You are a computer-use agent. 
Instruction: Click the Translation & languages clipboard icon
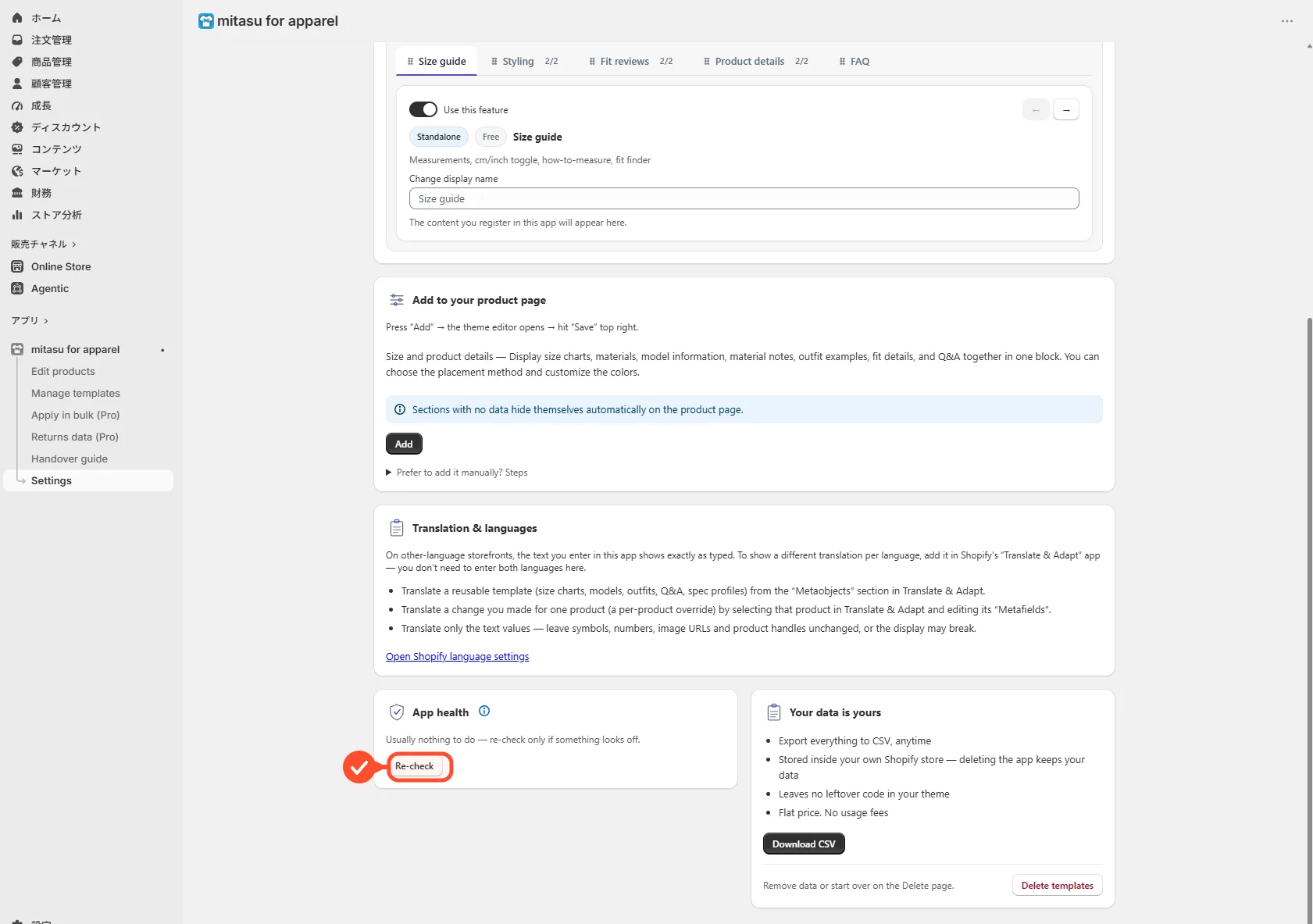(397, 528)
